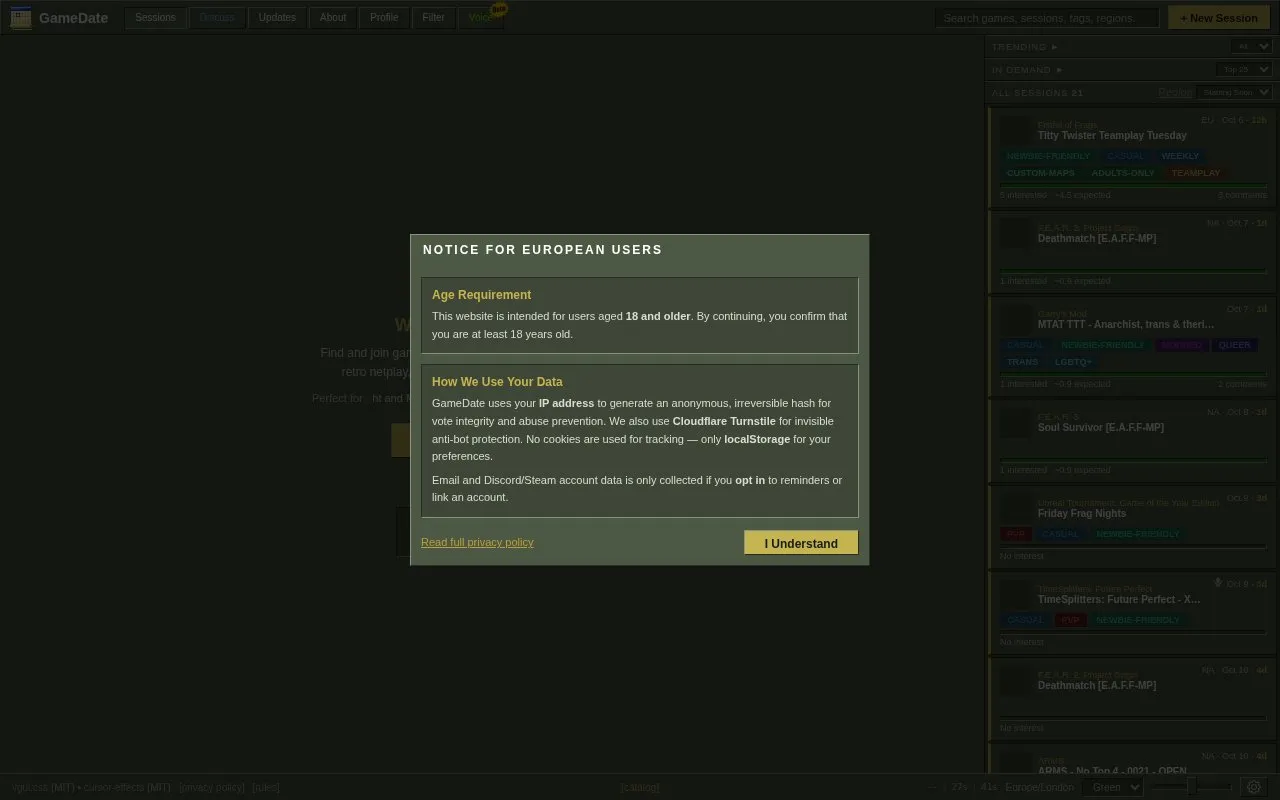Open Titty Twister Teamplay Tuesday session thumbnail

[x=1015, y=130]
